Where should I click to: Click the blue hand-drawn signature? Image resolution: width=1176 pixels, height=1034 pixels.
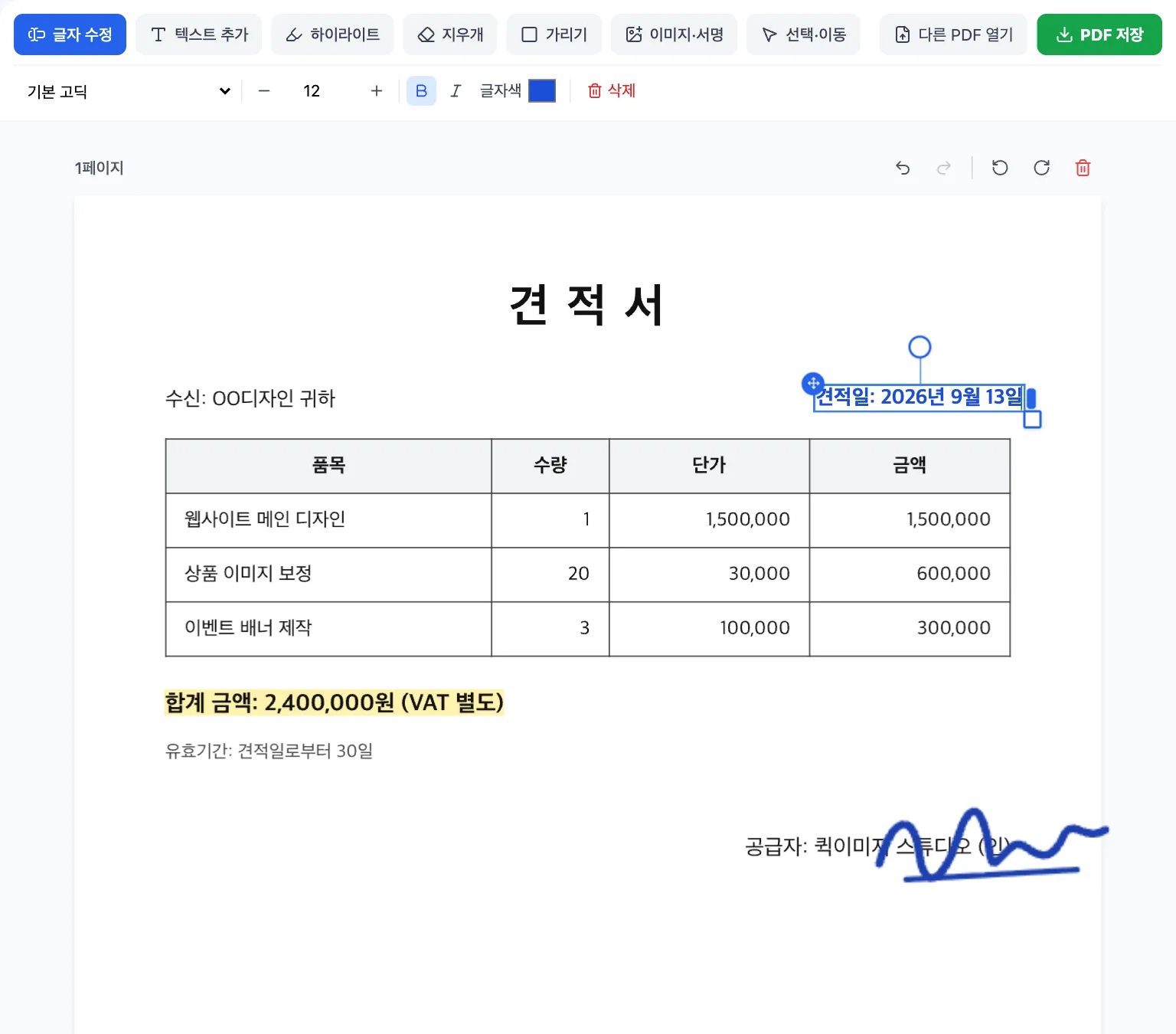tap(991, 844)
